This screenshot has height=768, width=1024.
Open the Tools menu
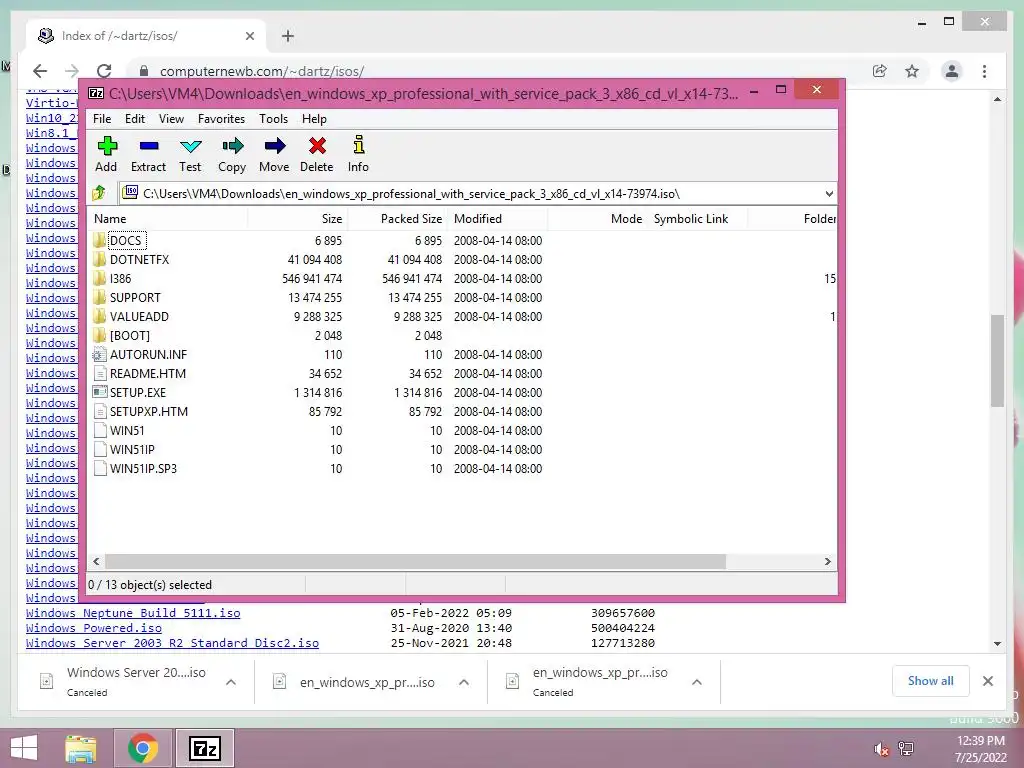coord(273,119)
